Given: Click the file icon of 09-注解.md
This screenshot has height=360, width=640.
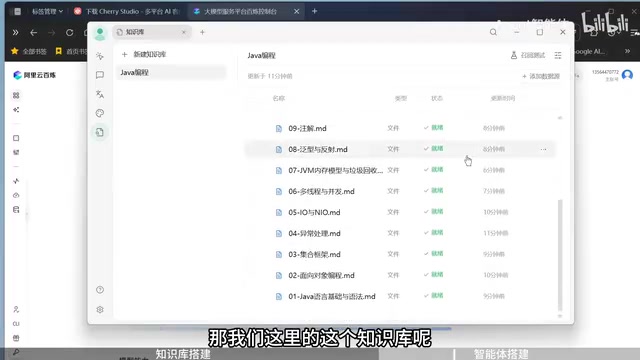Looking at the screenshot, I should tap(279, 129).
